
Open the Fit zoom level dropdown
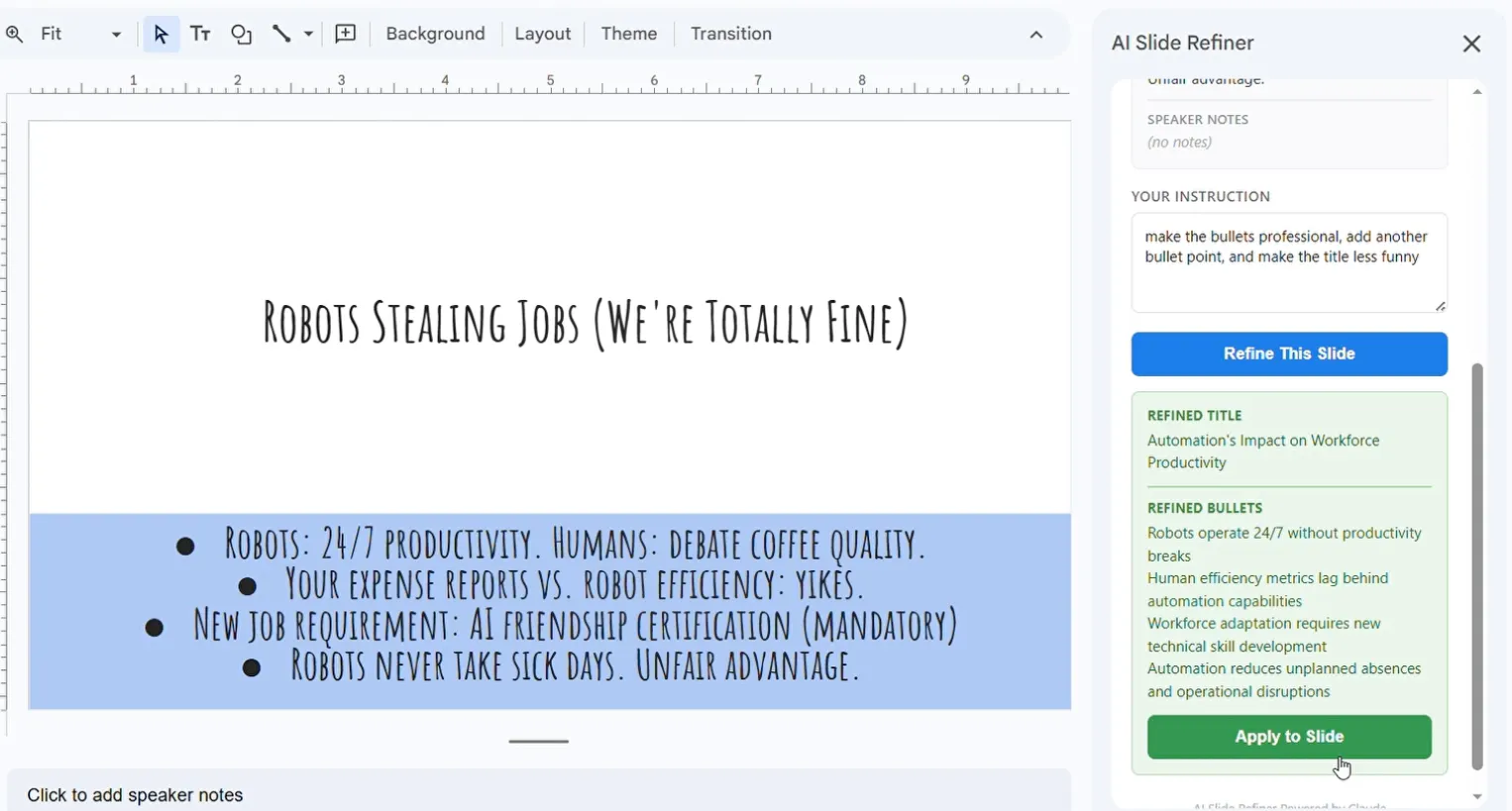pyautogui.click(x=81, y=35)
